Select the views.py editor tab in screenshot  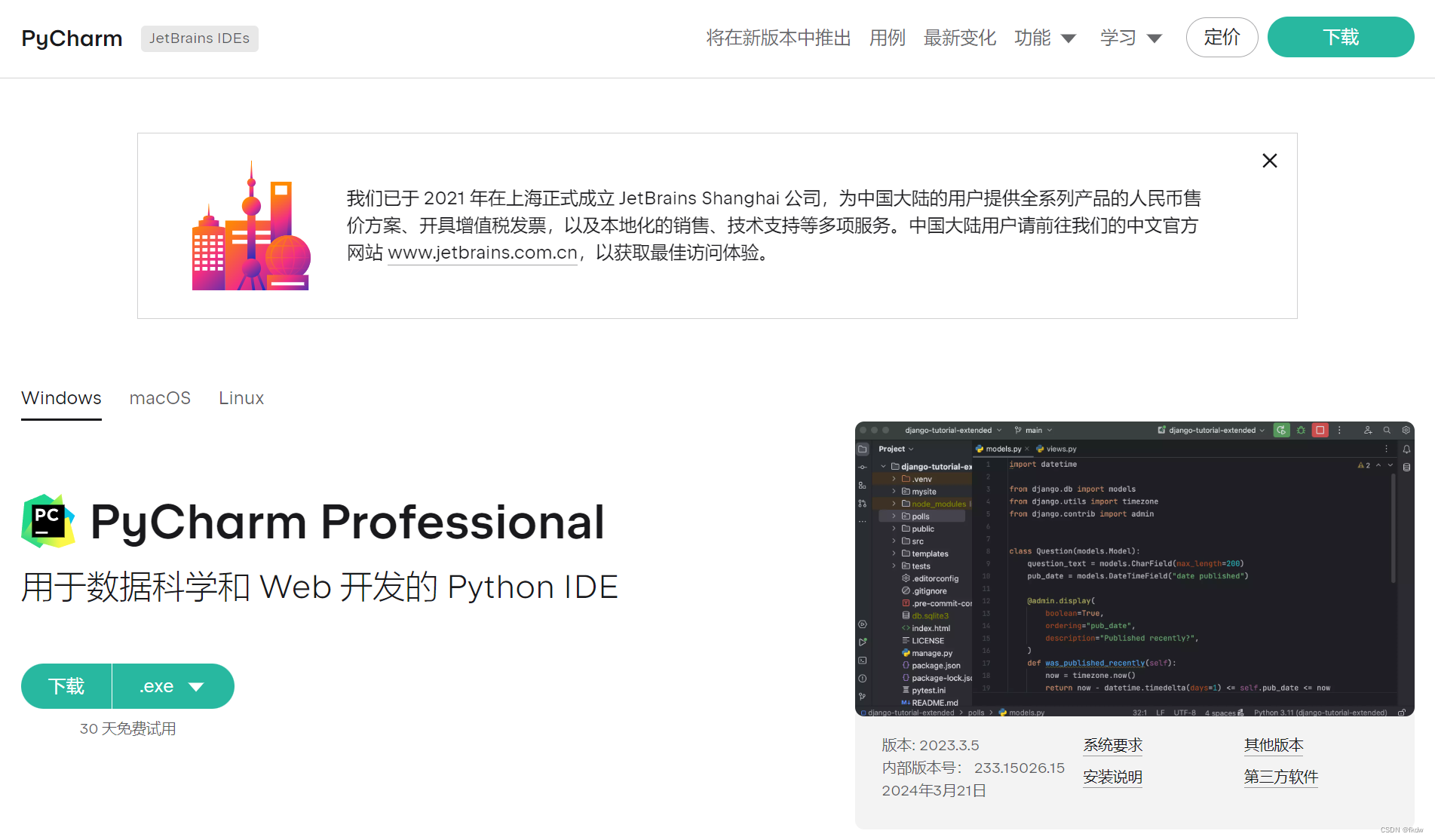coord(1056,449)
